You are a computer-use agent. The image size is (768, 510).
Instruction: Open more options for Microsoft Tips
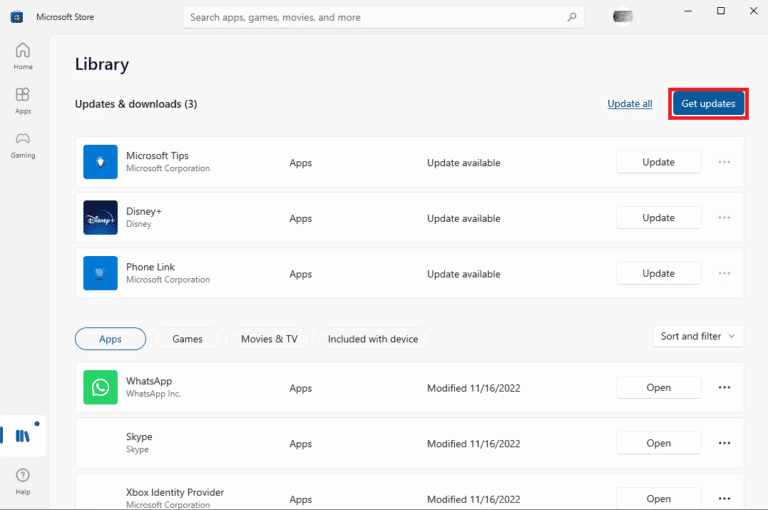click(724, 162)
